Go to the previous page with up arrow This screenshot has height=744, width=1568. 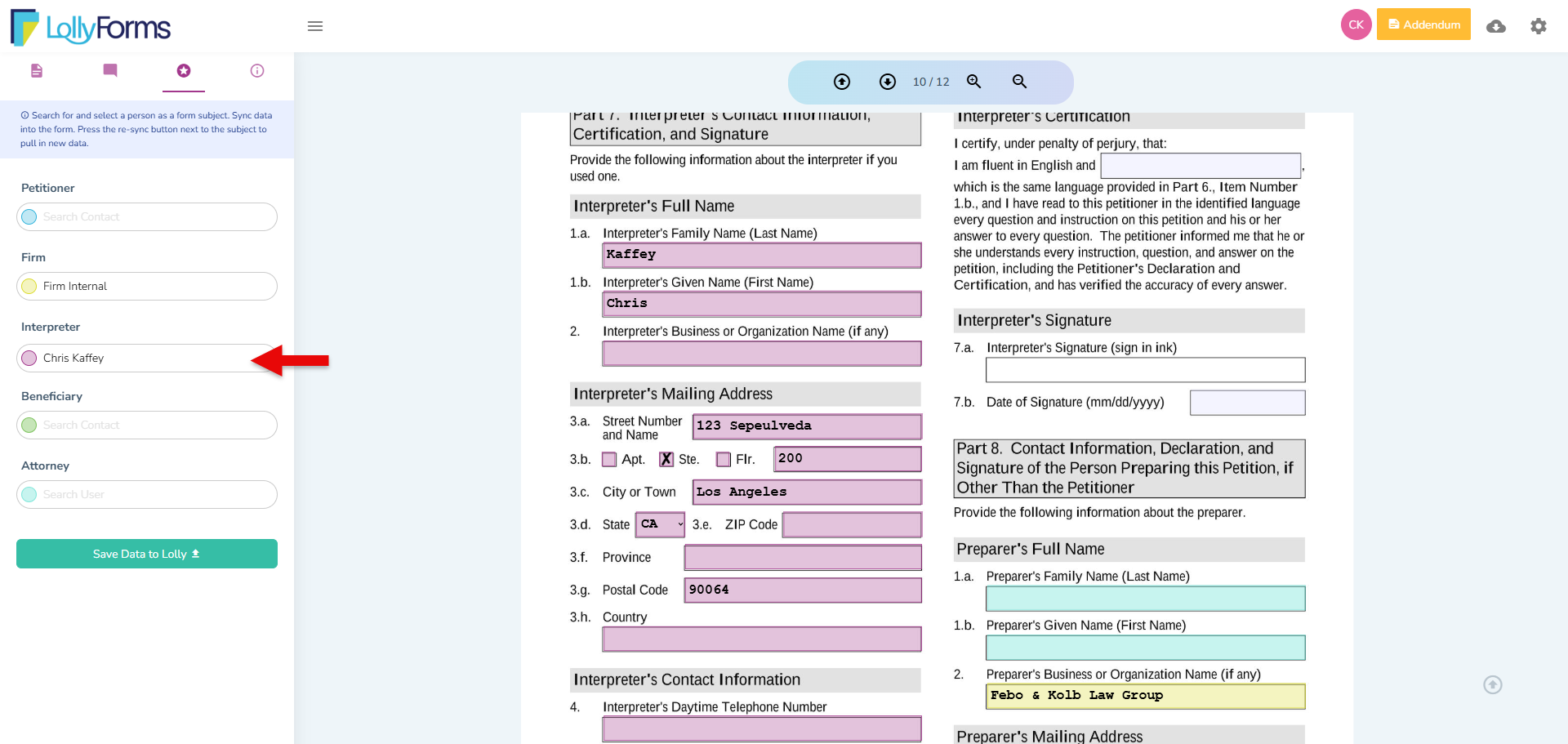(x=842, y=82)
